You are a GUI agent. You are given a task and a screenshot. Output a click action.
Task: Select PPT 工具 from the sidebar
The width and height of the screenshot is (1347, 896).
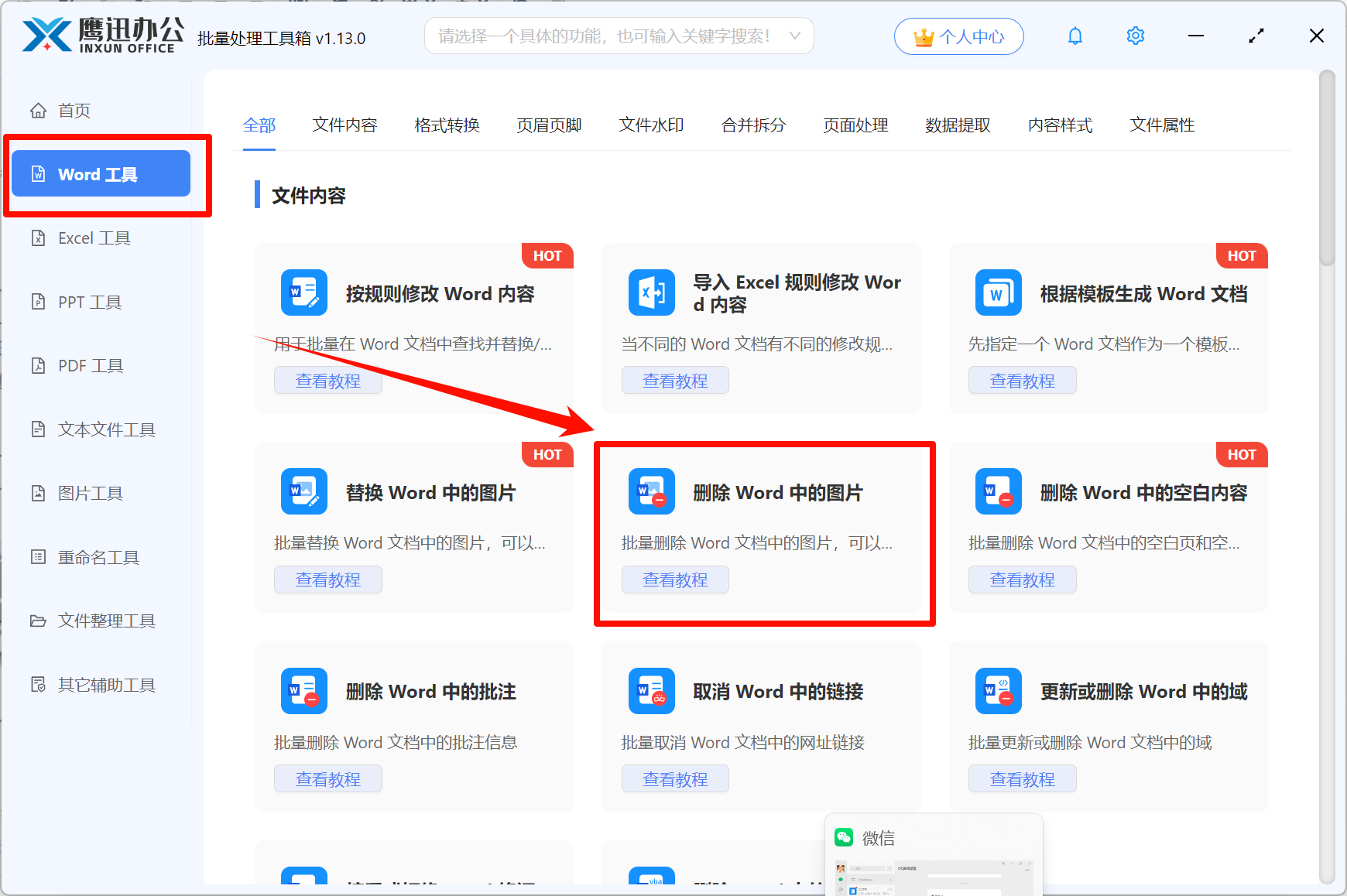pos(88,302)
